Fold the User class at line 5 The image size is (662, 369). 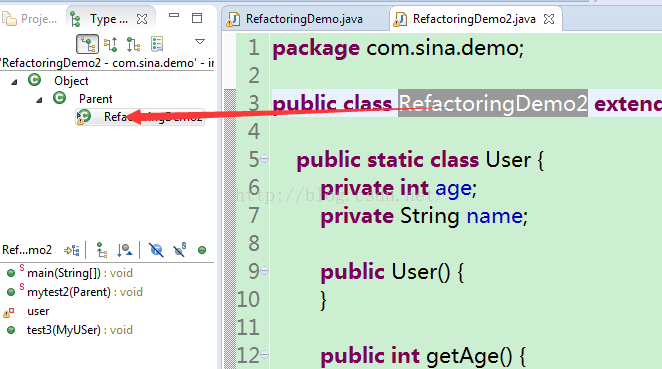(264, 159)
